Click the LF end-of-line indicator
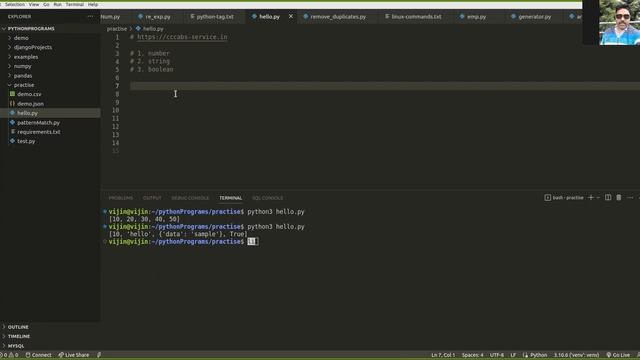The height and width of the screenshot is (360, 640). pyautogui.click(x=513, y=355)
